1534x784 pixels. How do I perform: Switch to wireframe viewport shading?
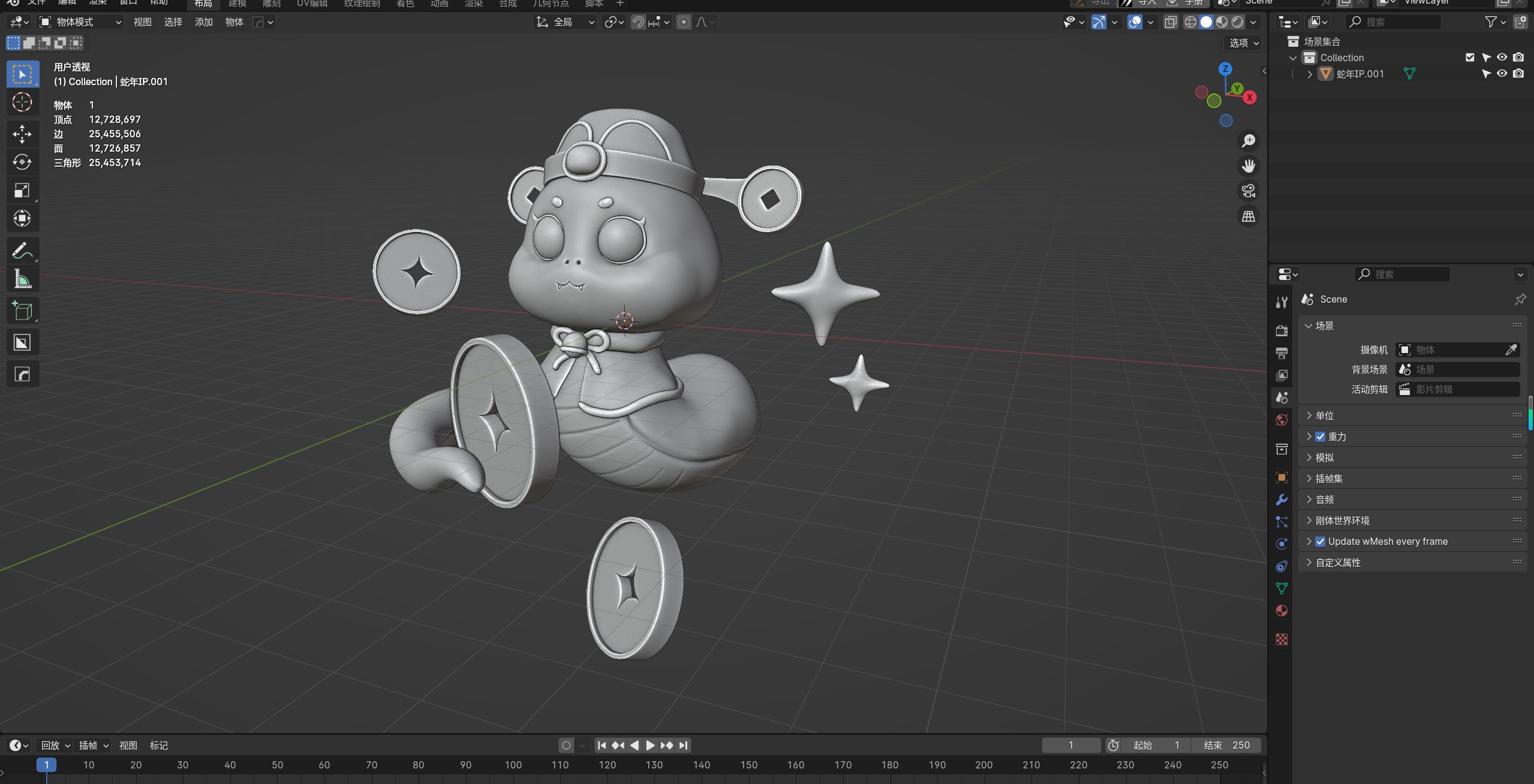point(1190,22)
